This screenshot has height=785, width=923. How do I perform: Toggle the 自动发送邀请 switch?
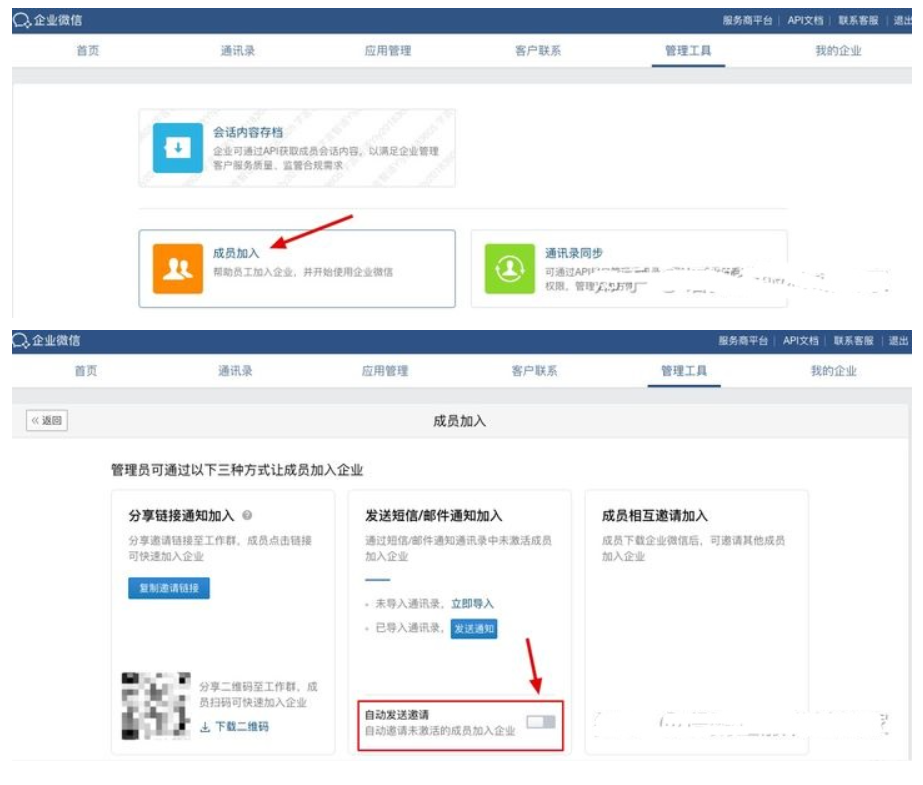pyautogui.click(x=541, y=722)
